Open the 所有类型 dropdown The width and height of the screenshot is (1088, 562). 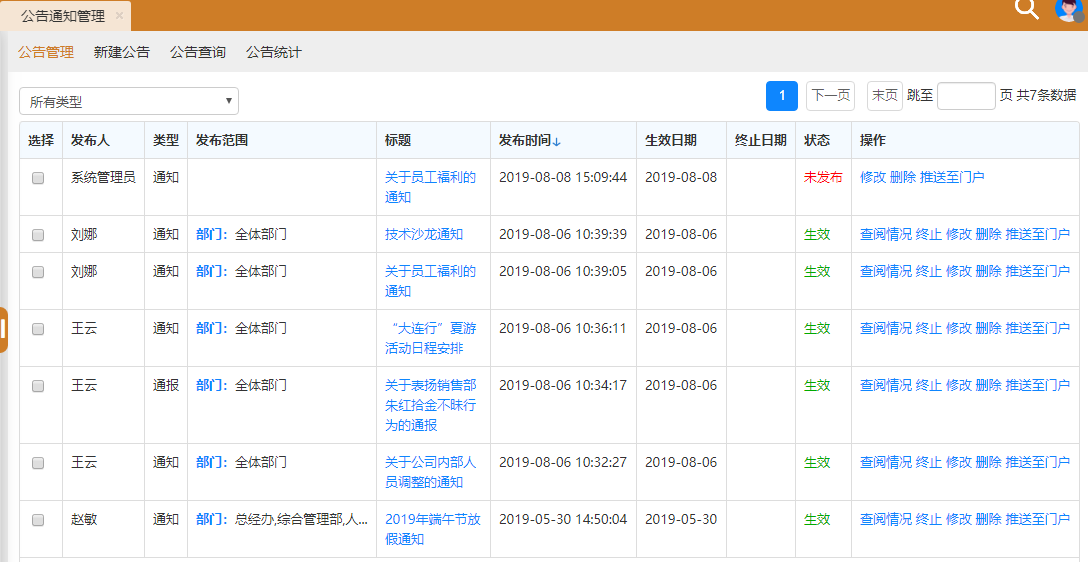[129, 101]
